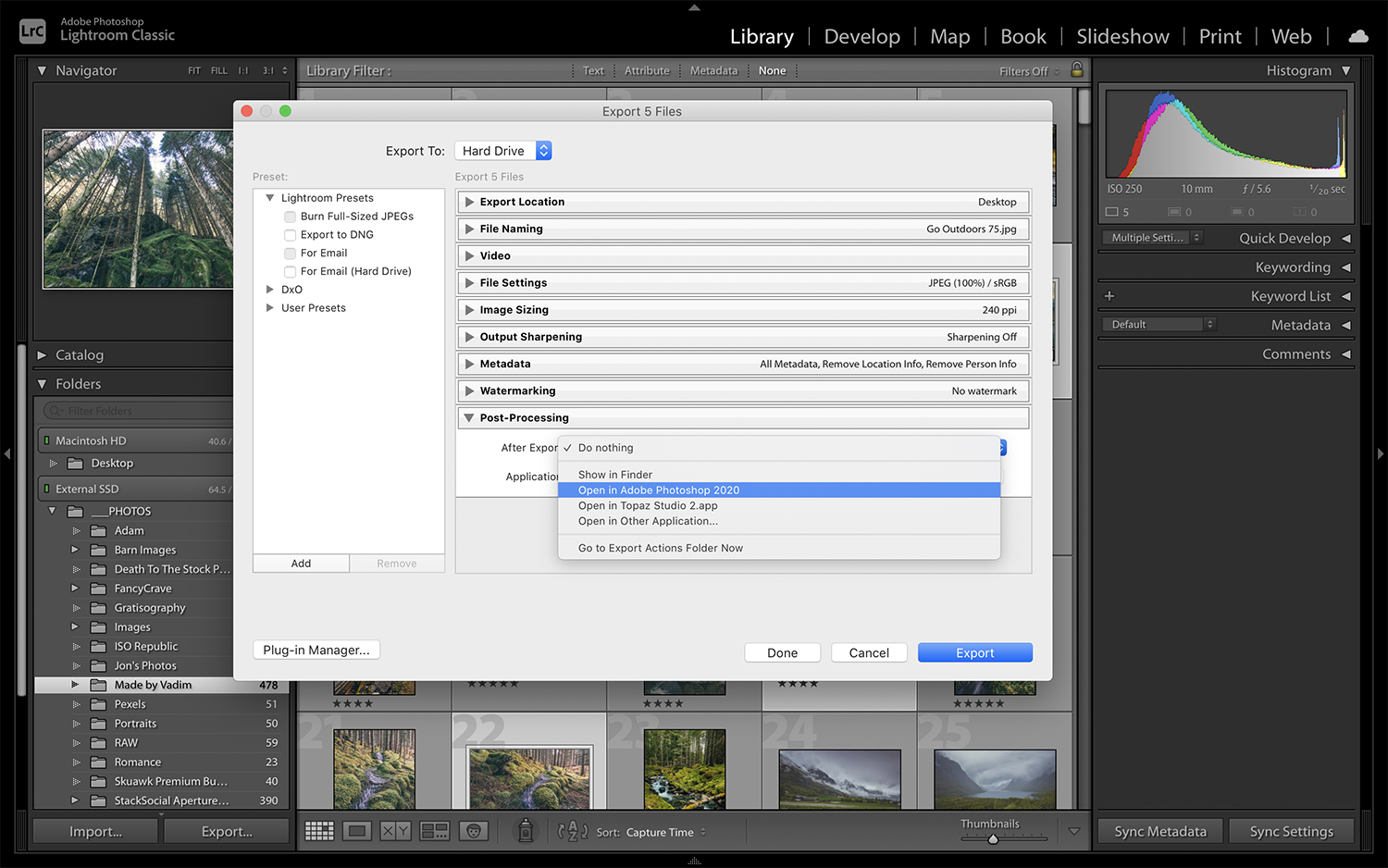The image size is (1388, 868).
Task: Adjust the Thumbnails size slider
Action: click(x=993, y=838)
